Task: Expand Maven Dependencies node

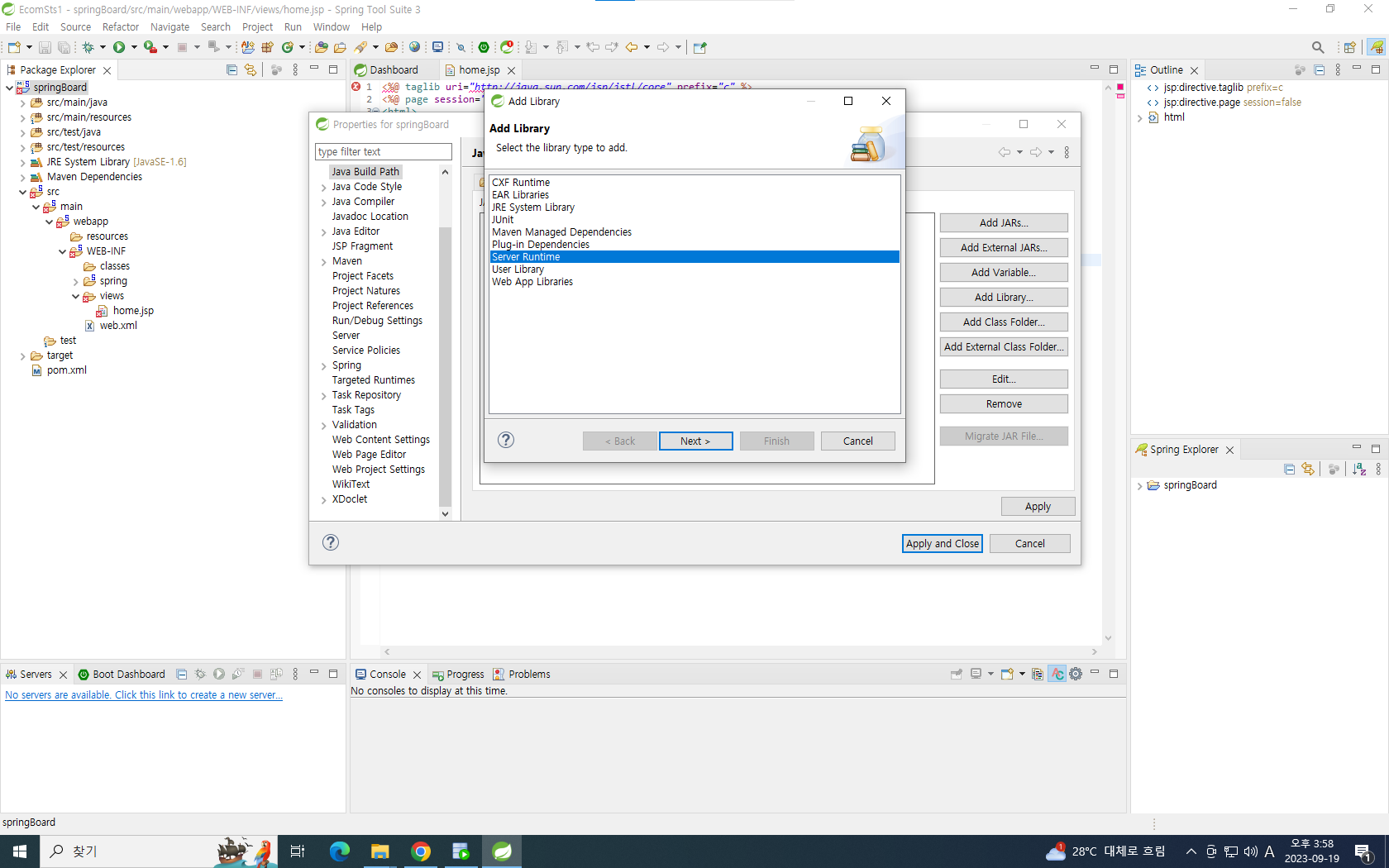Action: 23,177
